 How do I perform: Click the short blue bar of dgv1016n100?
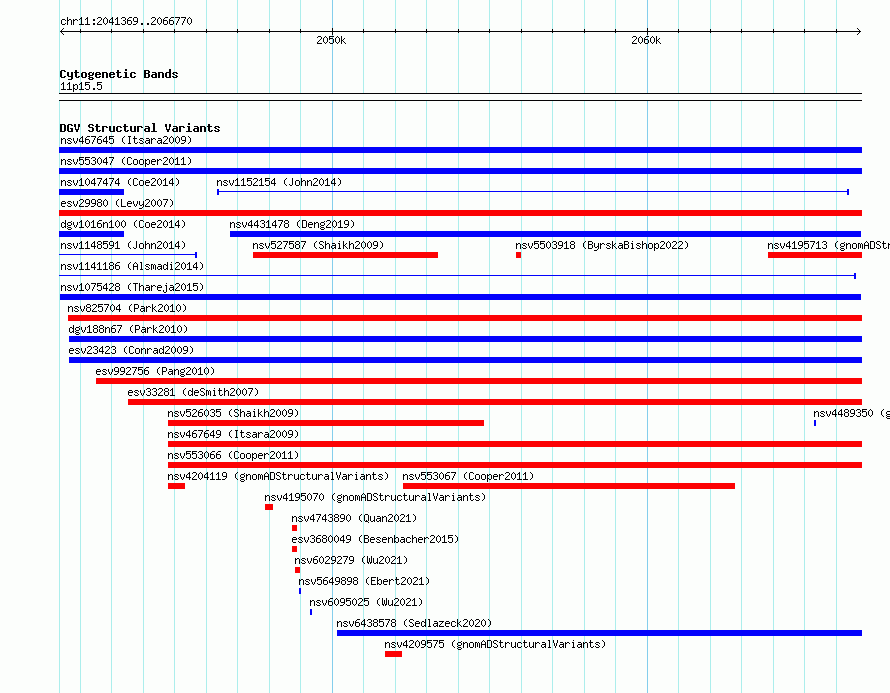click(91, 234)
